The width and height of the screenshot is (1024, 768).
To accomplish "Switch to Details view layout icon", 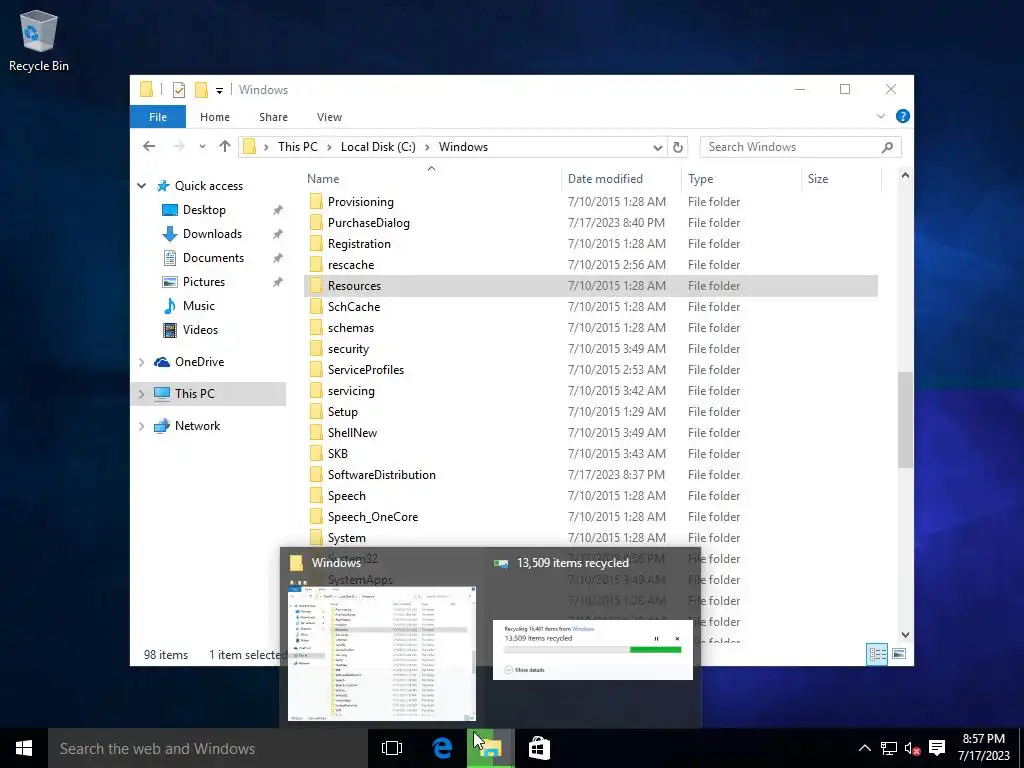I will (x=877, y=654).
